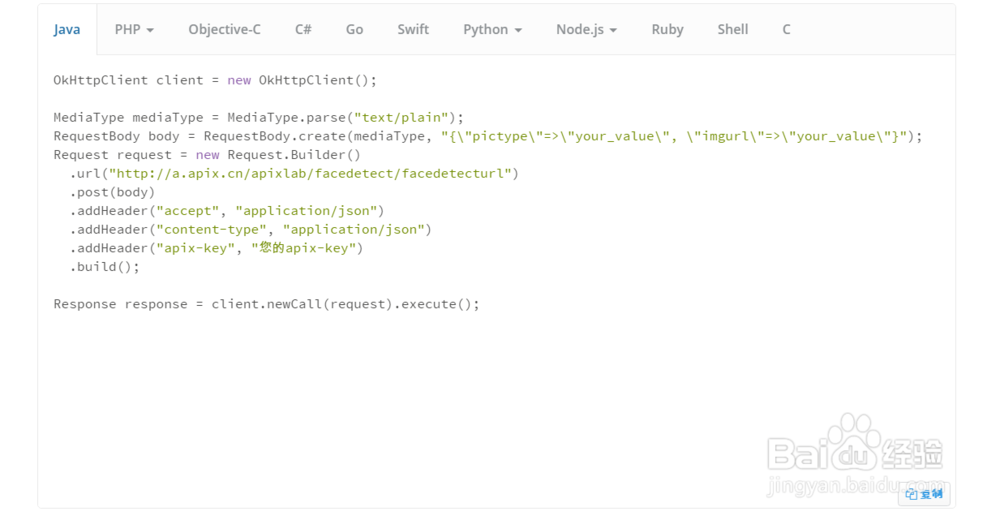Click the .build() code line

[x=105, y=267]
